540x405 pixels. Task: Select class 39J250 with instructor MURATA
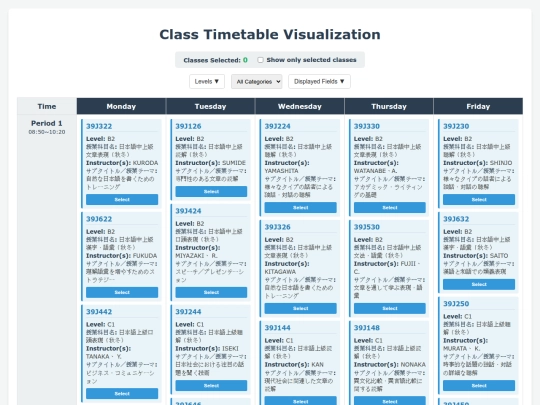pyautogui.click(x=479, y=385)
